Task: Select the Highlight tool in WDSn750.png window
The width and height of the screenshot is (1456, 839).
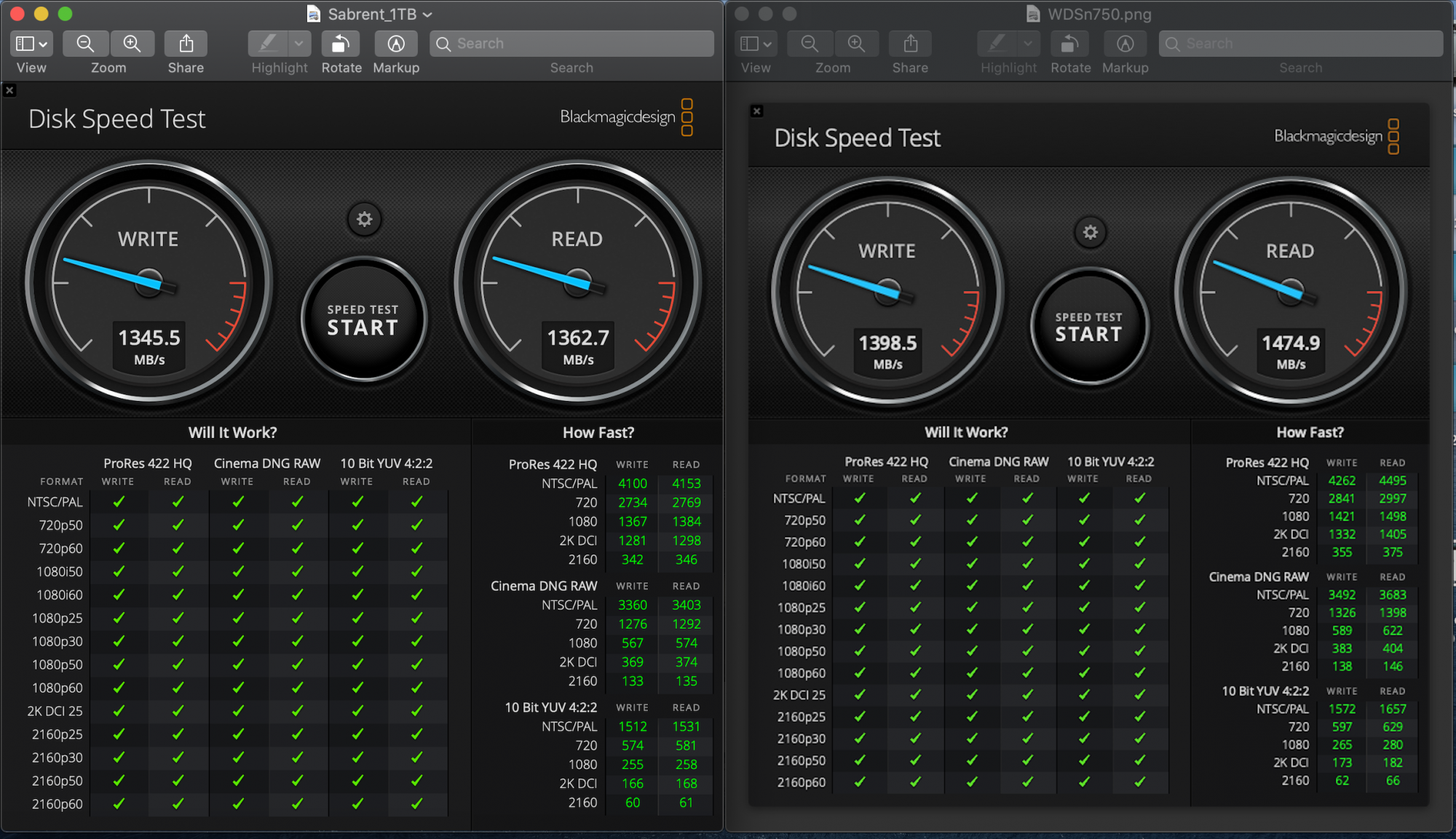Action: [997, 44]
